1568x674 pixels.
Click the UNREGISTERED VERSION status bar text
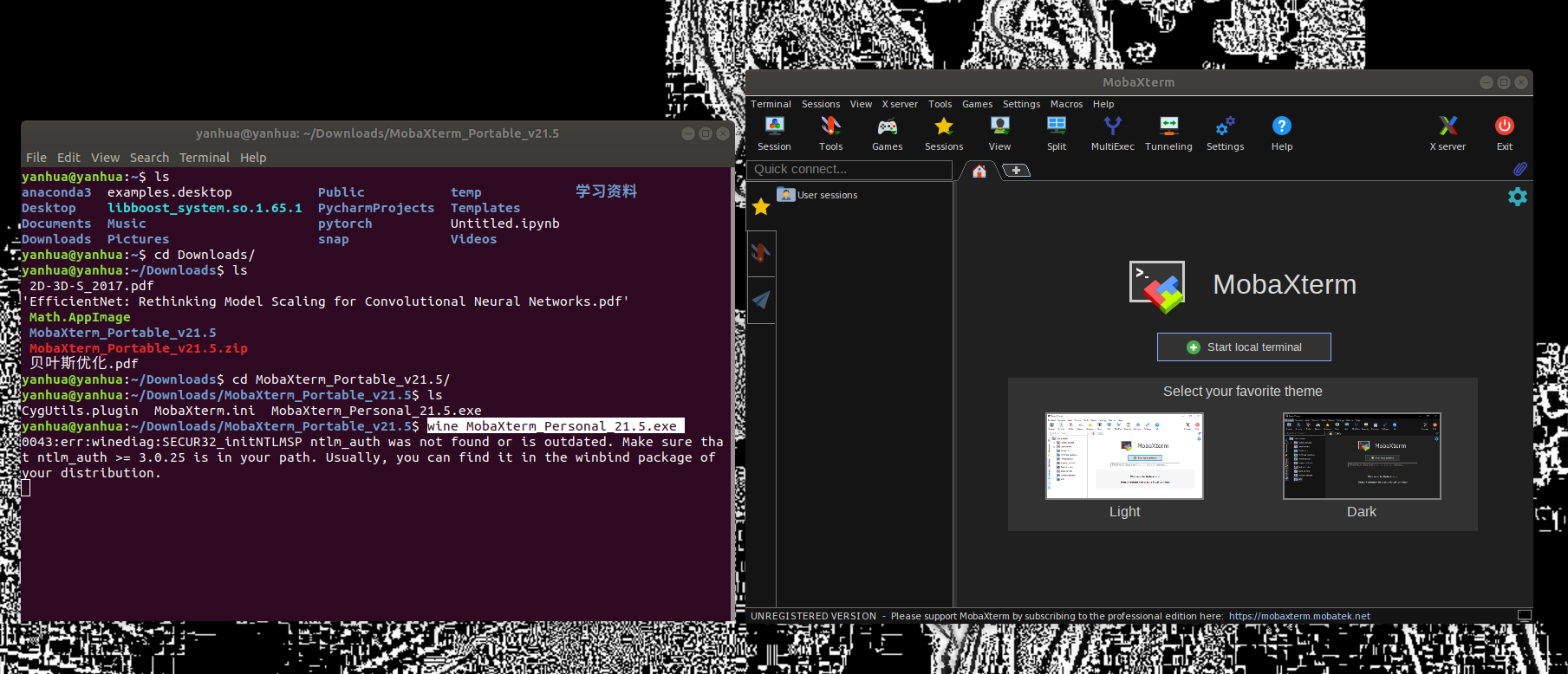[813, 616]
